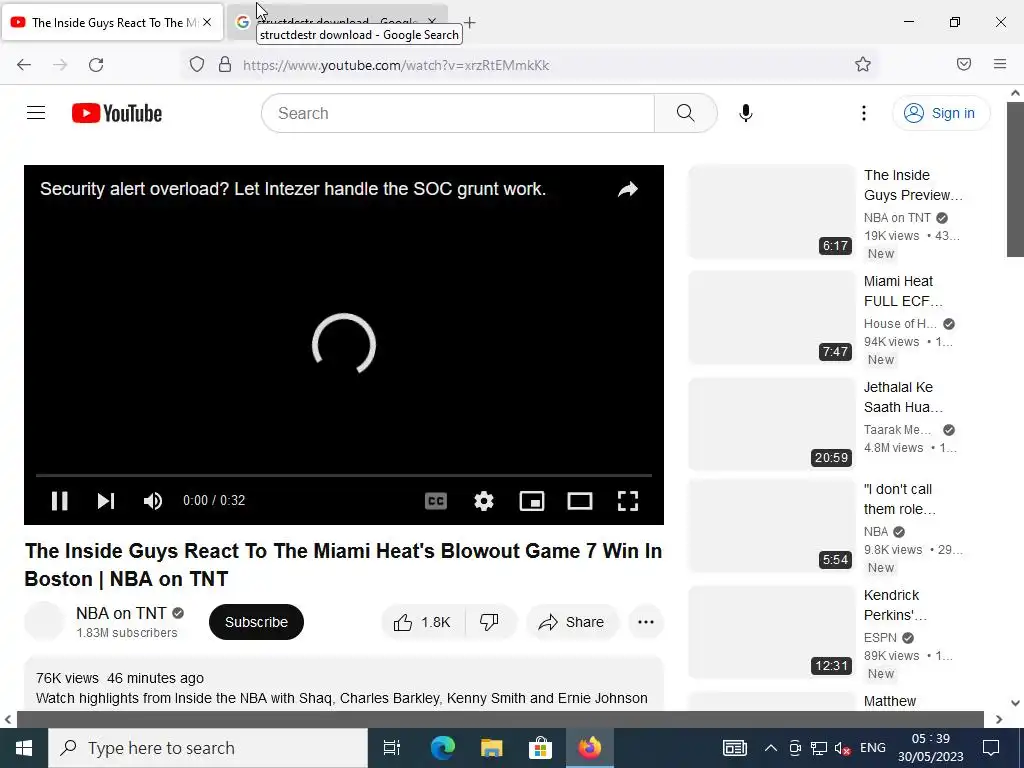Open "I don't call them role" video

coord(900,499)
